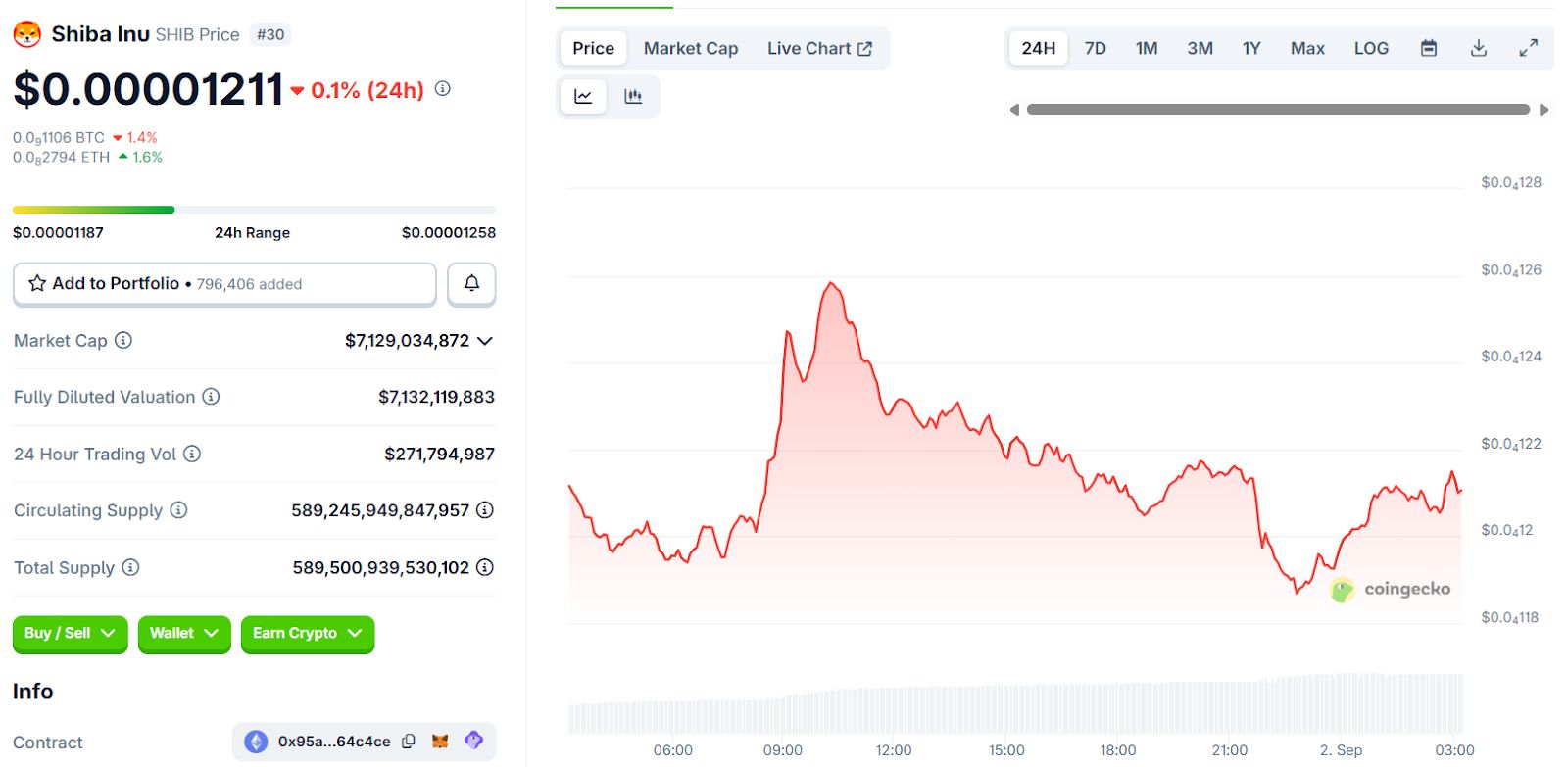Click left arrow of chart range scrollbar
This screenshot has height=767, width=1568.
point(1014,110)
